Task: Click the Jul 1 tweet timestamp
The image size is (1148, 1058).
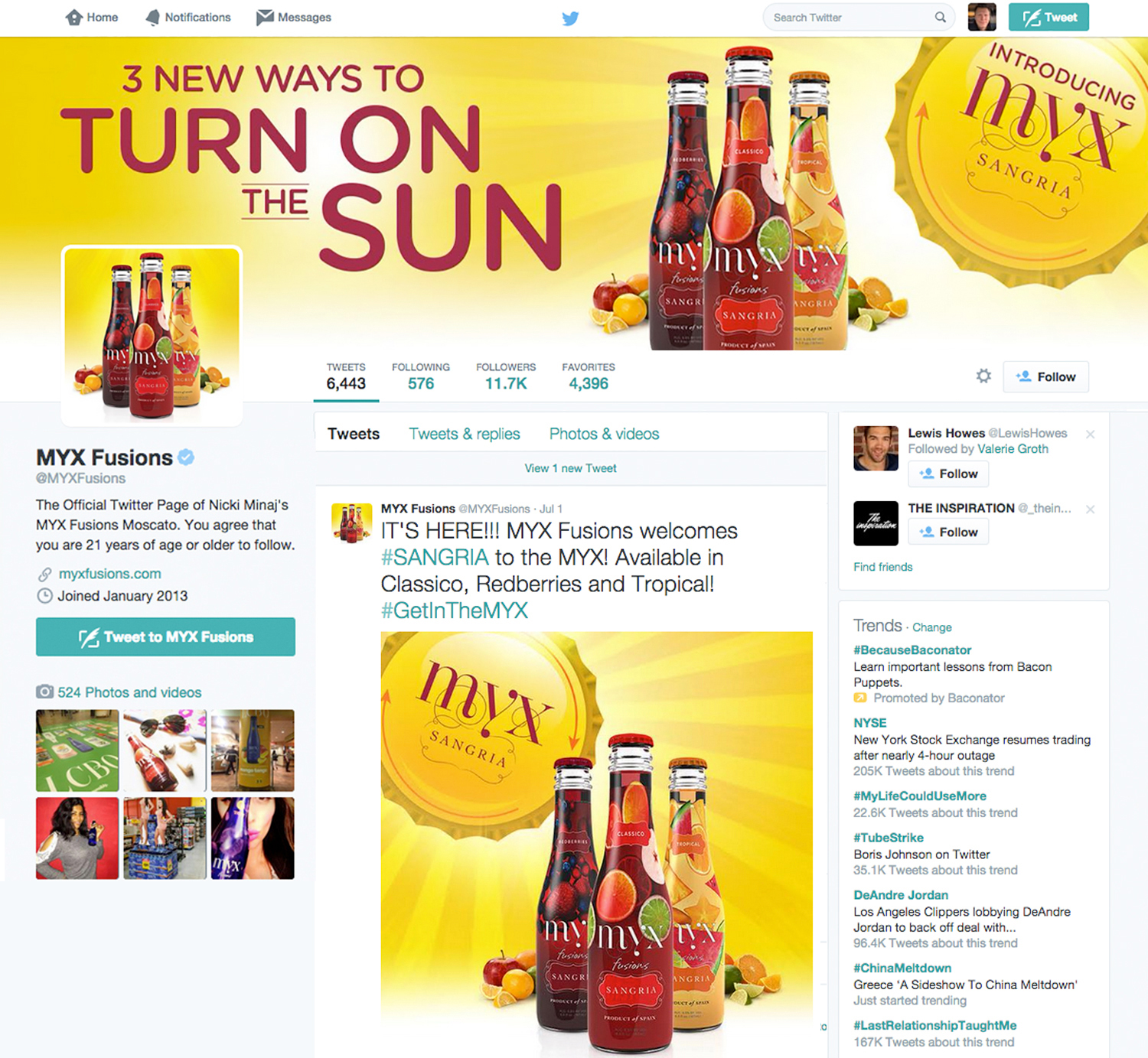Action: point(551,509)
